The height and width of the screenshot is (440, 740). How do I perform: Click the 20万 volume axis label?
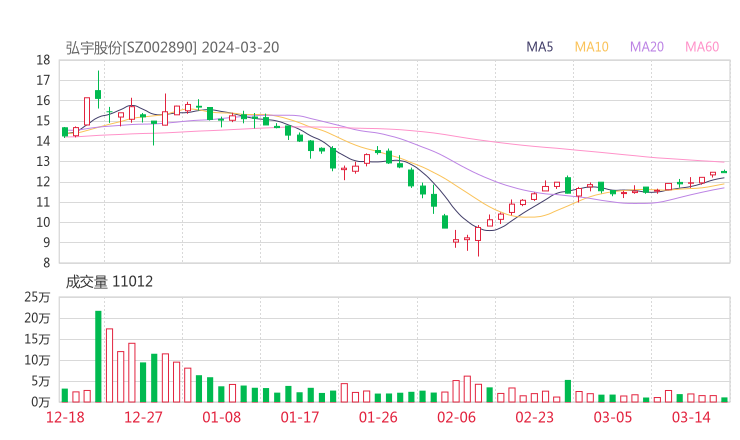point(37,318)
